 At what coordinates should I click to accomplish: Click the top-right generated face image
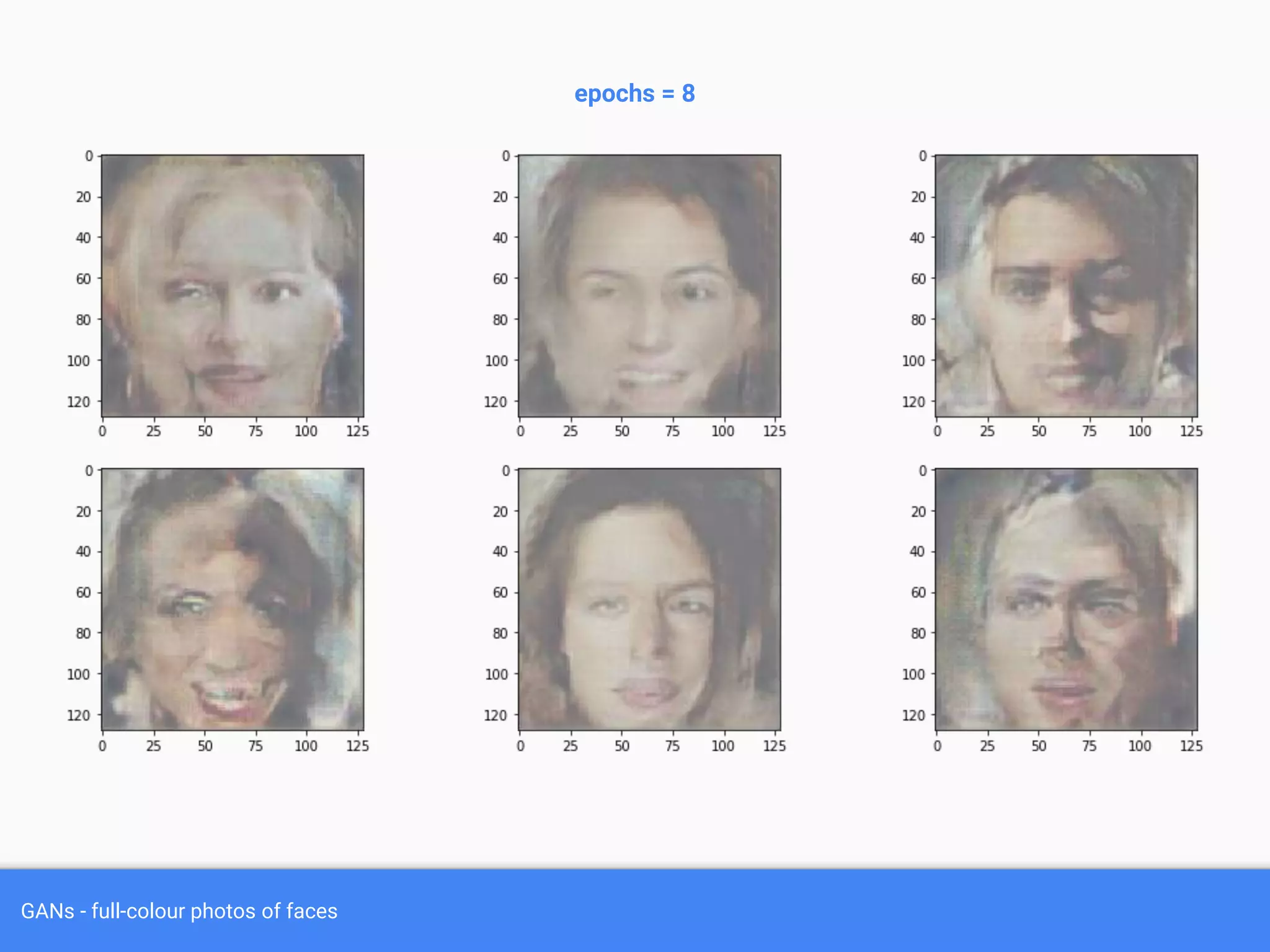pos(1066,286)
